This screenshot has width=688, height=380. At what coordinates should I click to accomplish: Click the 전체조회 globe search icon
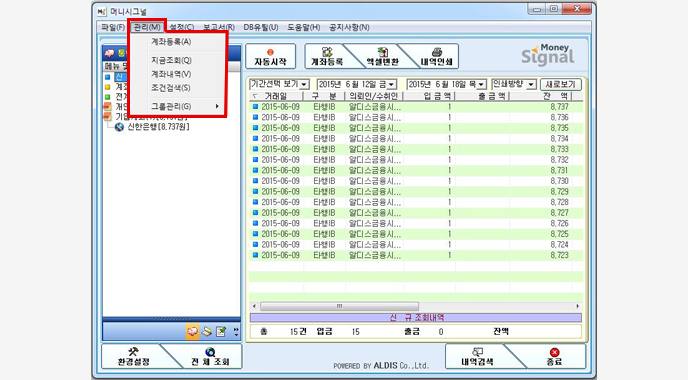point(210,356)
